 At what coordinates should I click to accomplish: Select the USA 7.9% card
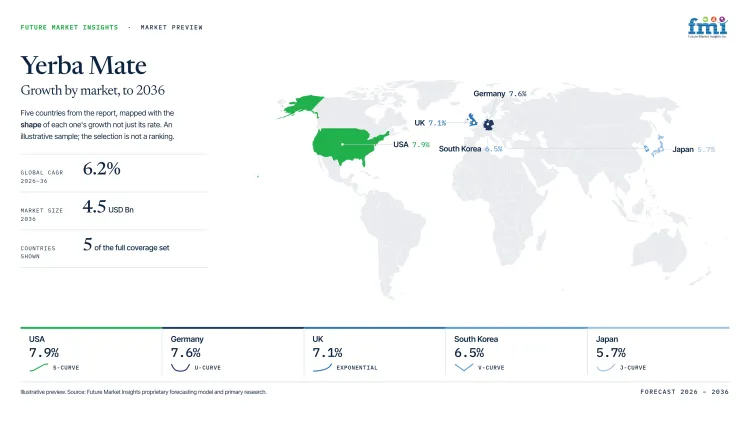point(91,353)
